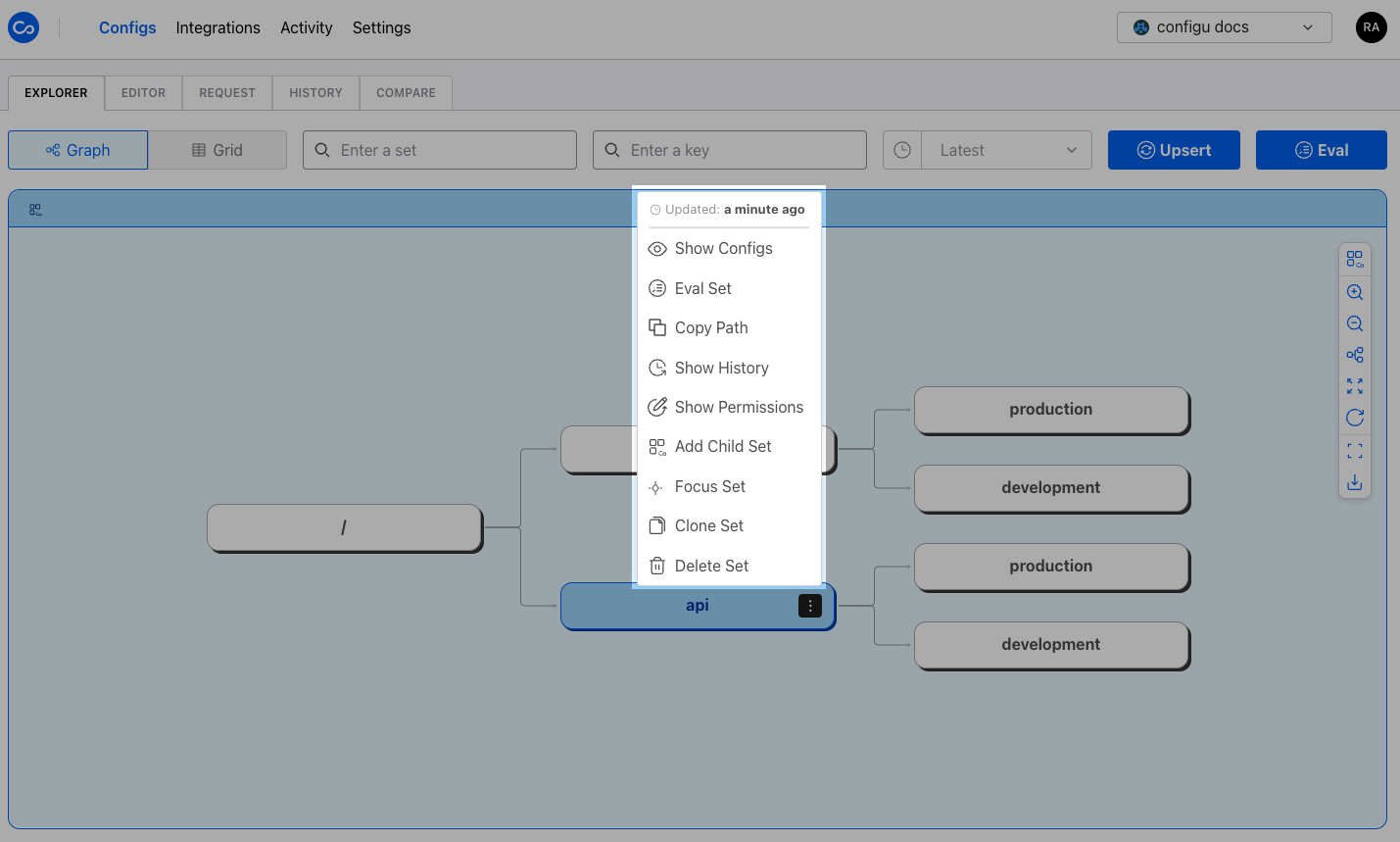Select Copy Path menu entry
The width and height of the screenshot is (1400, 842).
[729, 327]
